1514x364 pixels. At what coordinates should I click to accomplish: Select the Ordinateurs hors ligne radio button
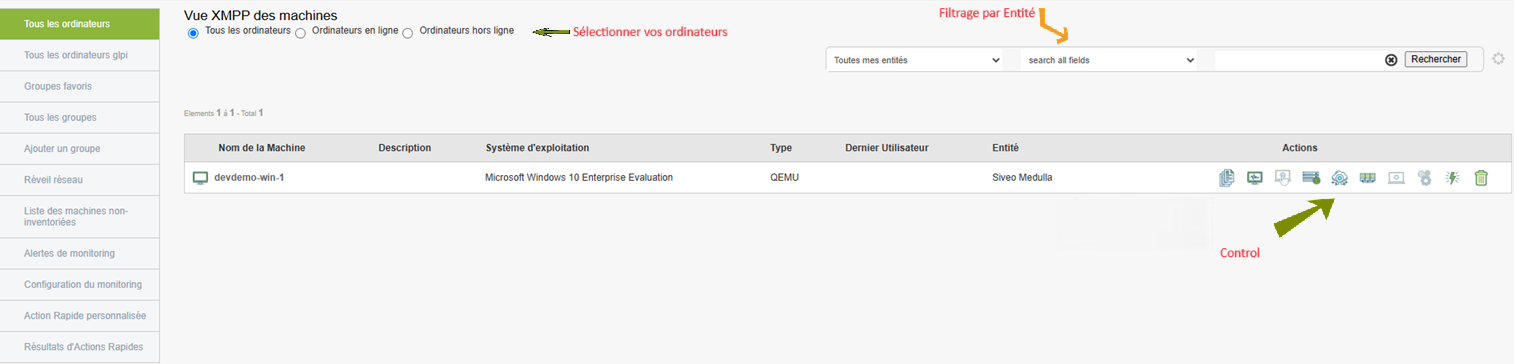(x=407, y=33)
